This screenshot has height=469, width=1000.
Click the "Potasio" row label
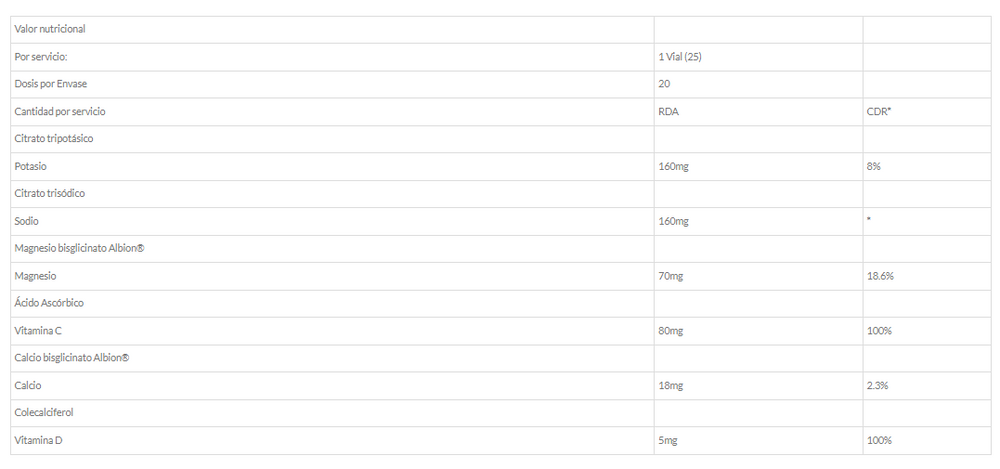click(31, 166)
